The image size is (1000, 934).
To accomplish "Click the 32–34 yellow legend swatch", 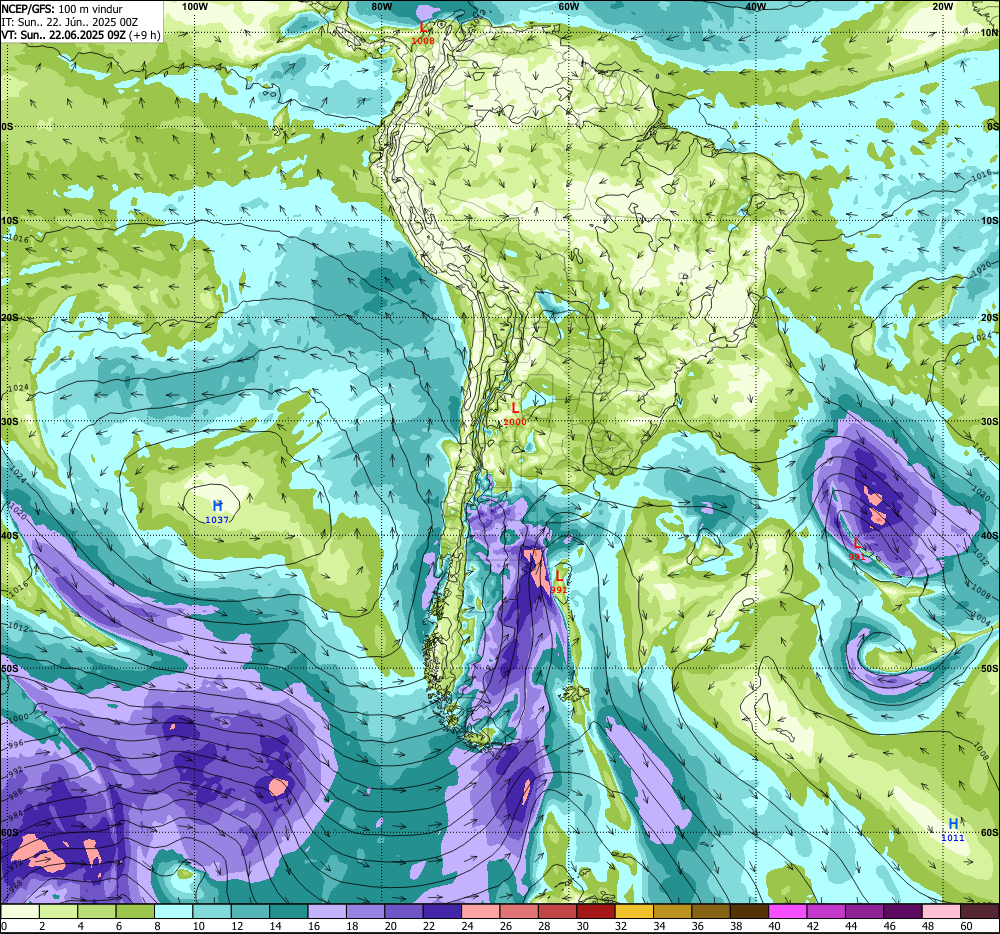I will 635,912.
